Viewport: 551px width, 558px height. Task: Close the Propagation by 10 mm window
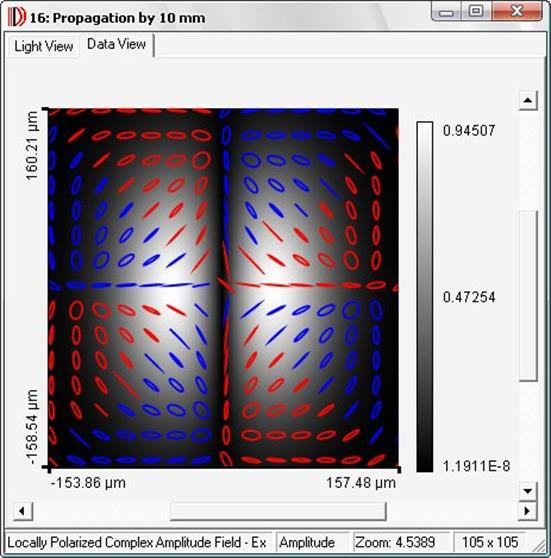click(x=517, y=11)
